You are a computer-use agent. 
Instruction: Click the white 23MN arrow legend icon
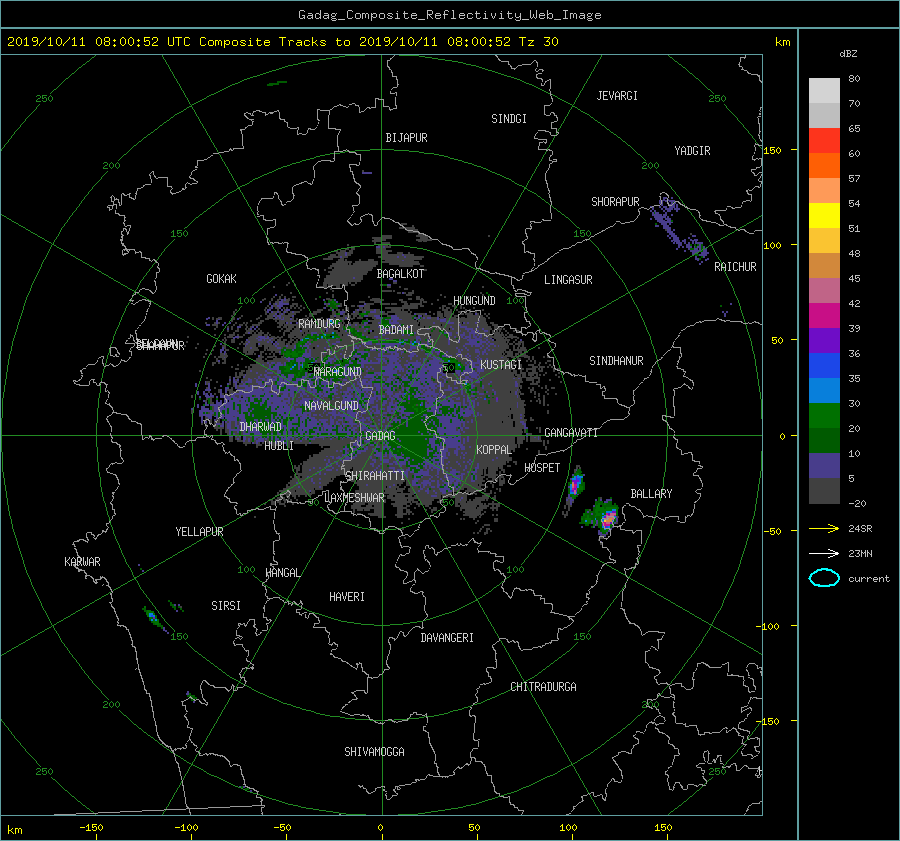click(x=824, y=553)
